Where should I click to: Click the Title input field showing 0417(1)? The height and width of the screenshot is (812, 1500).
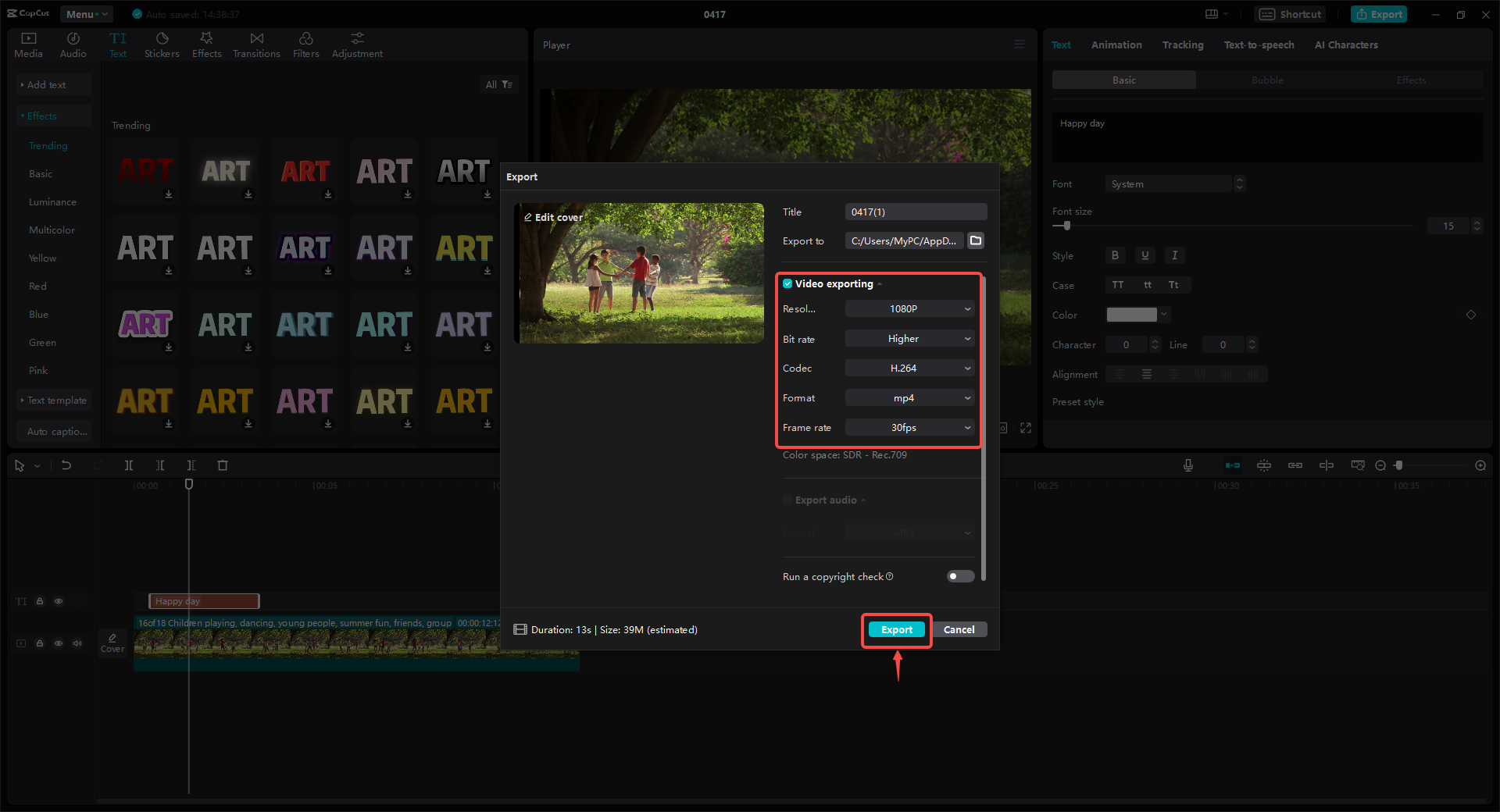click(915, 211)
